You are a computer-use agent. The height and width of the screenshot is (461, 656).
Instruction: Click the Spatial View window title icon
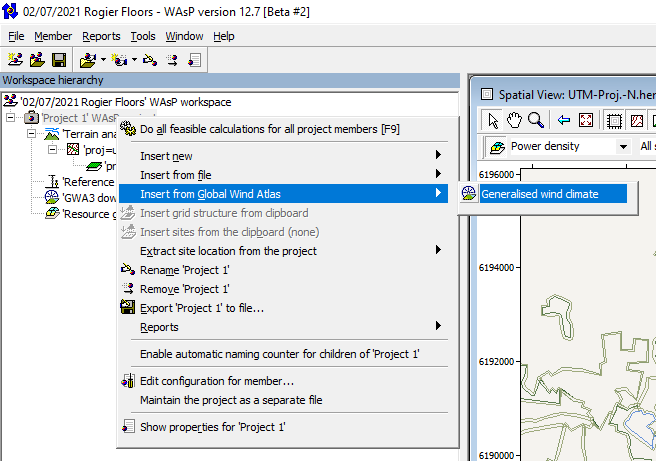click(487, 94)
